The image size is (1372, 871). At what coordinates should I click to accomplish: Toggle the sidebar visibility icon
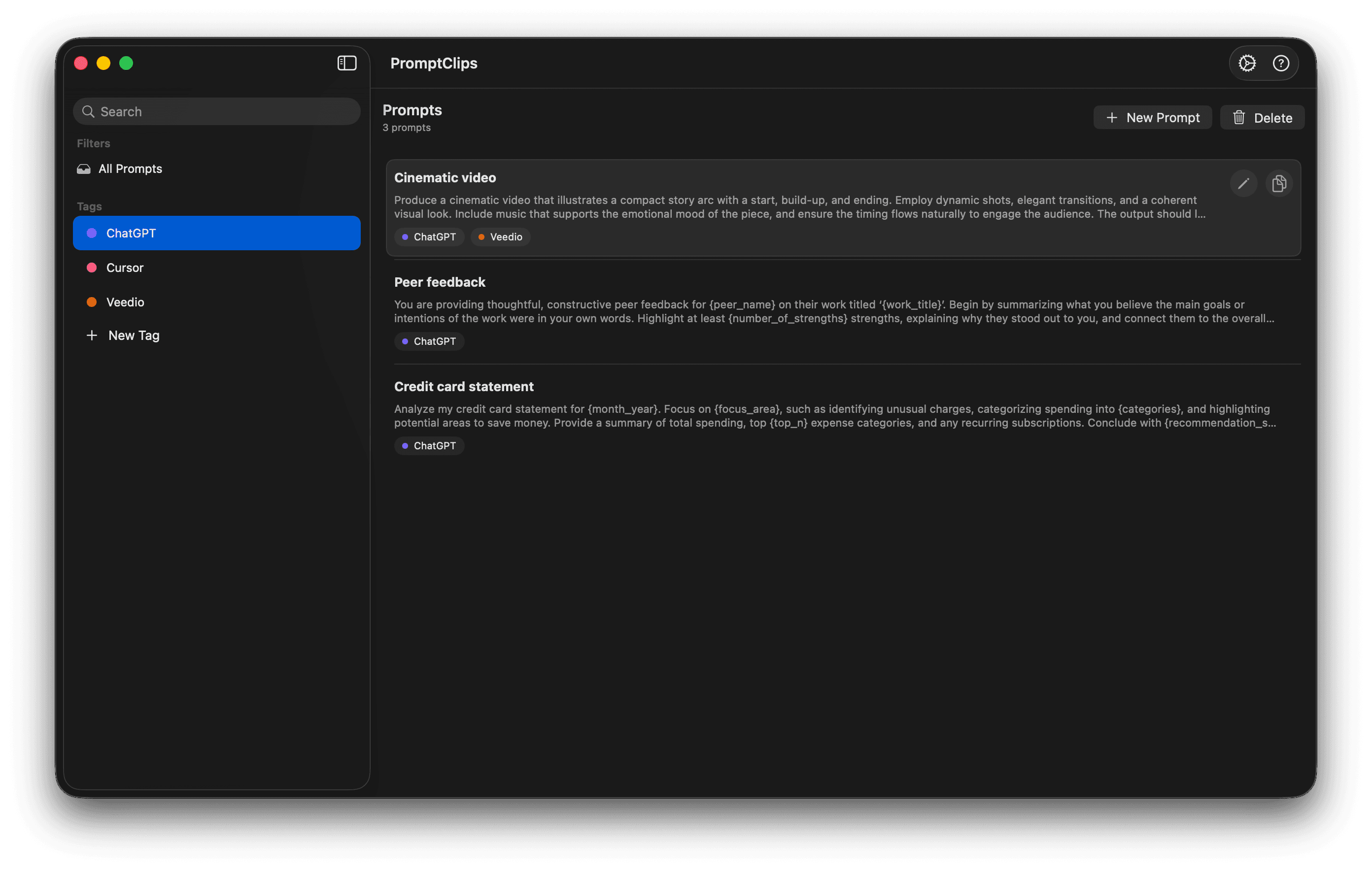[346, 63]
